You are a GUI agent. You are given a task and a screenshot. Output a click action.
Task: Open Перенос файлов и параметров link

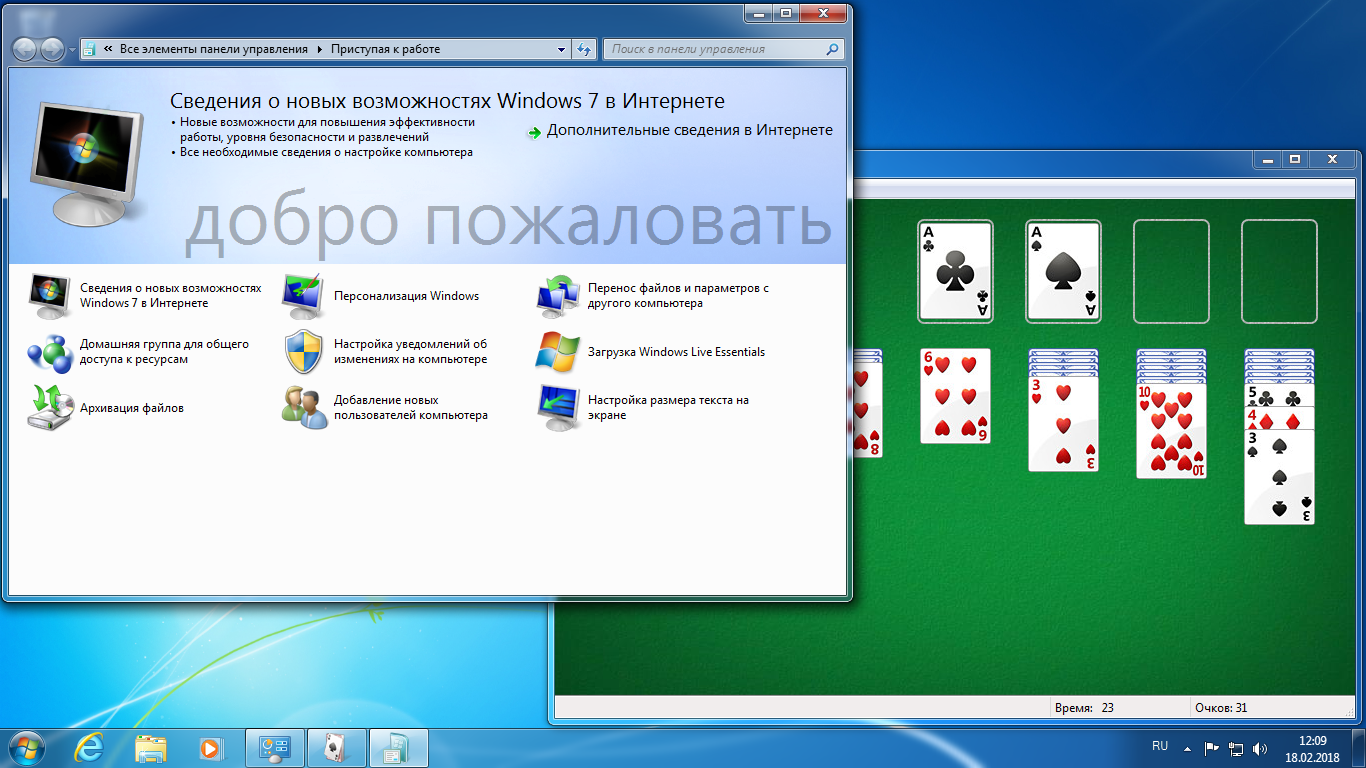(678, 295)
